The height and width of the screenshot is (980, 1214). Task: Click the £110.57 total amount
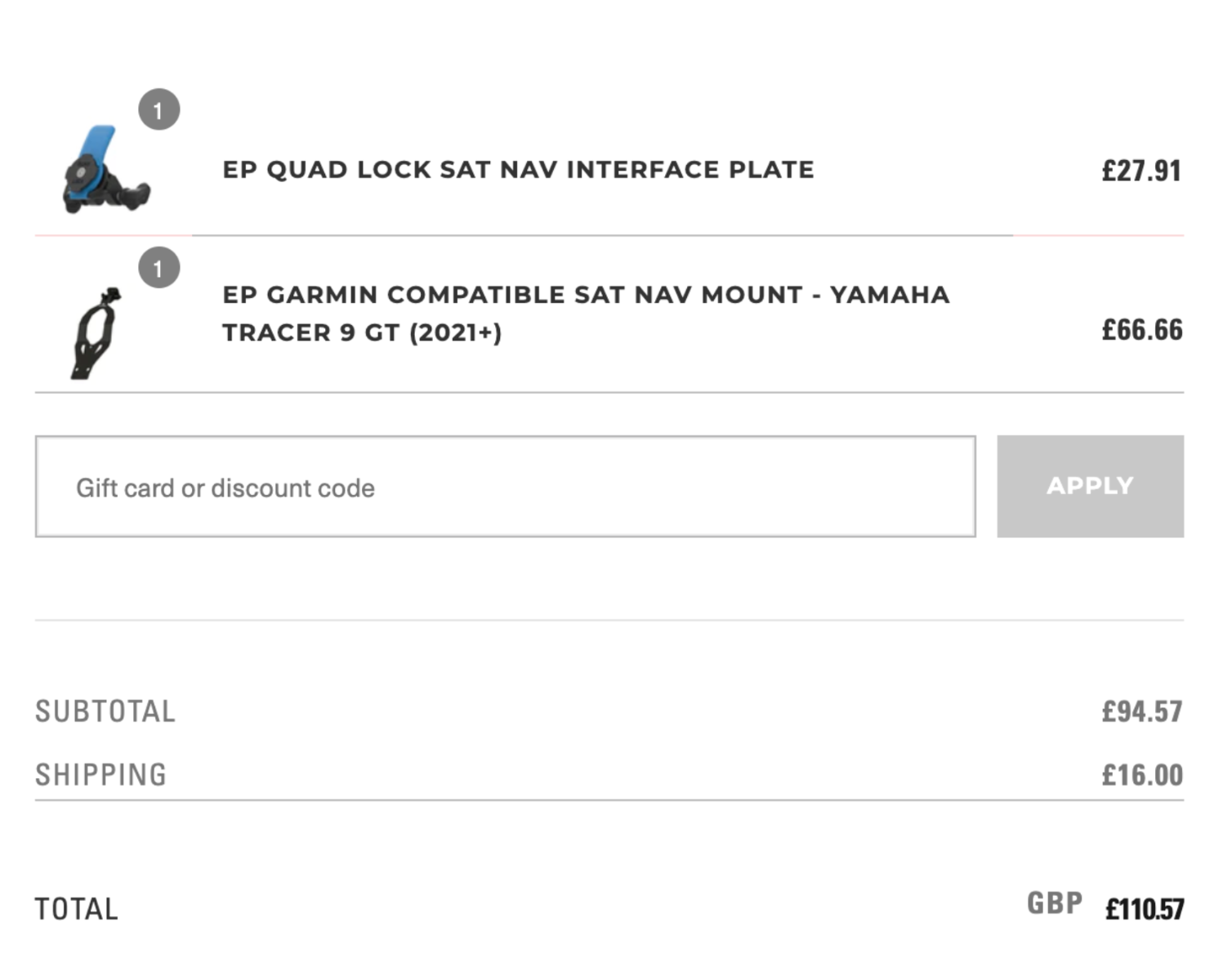(1144, 909)
